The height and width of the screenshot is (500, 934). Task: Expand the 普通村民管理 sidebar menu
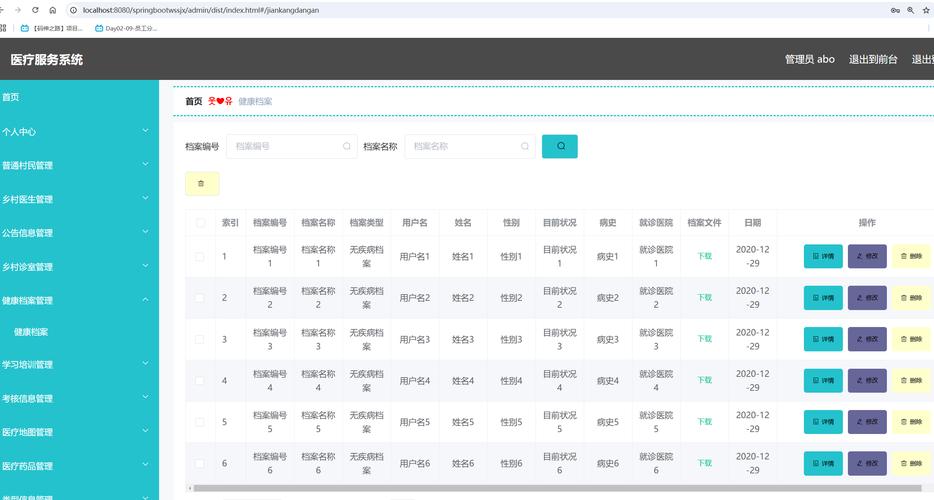pyautogui.click(x=79, y=165)
